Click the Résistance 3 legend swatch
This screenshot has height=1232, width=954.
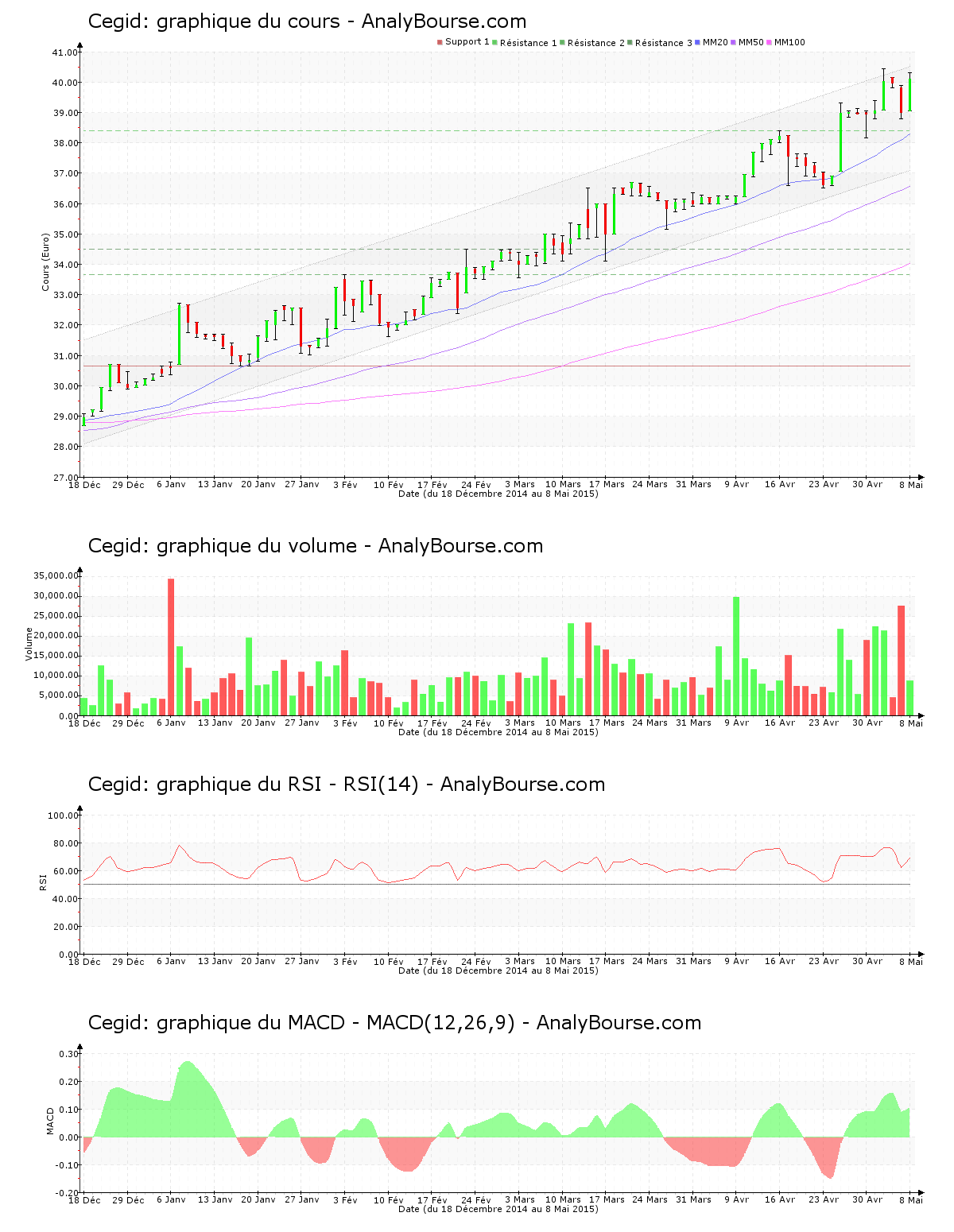[x=630, y=42]
